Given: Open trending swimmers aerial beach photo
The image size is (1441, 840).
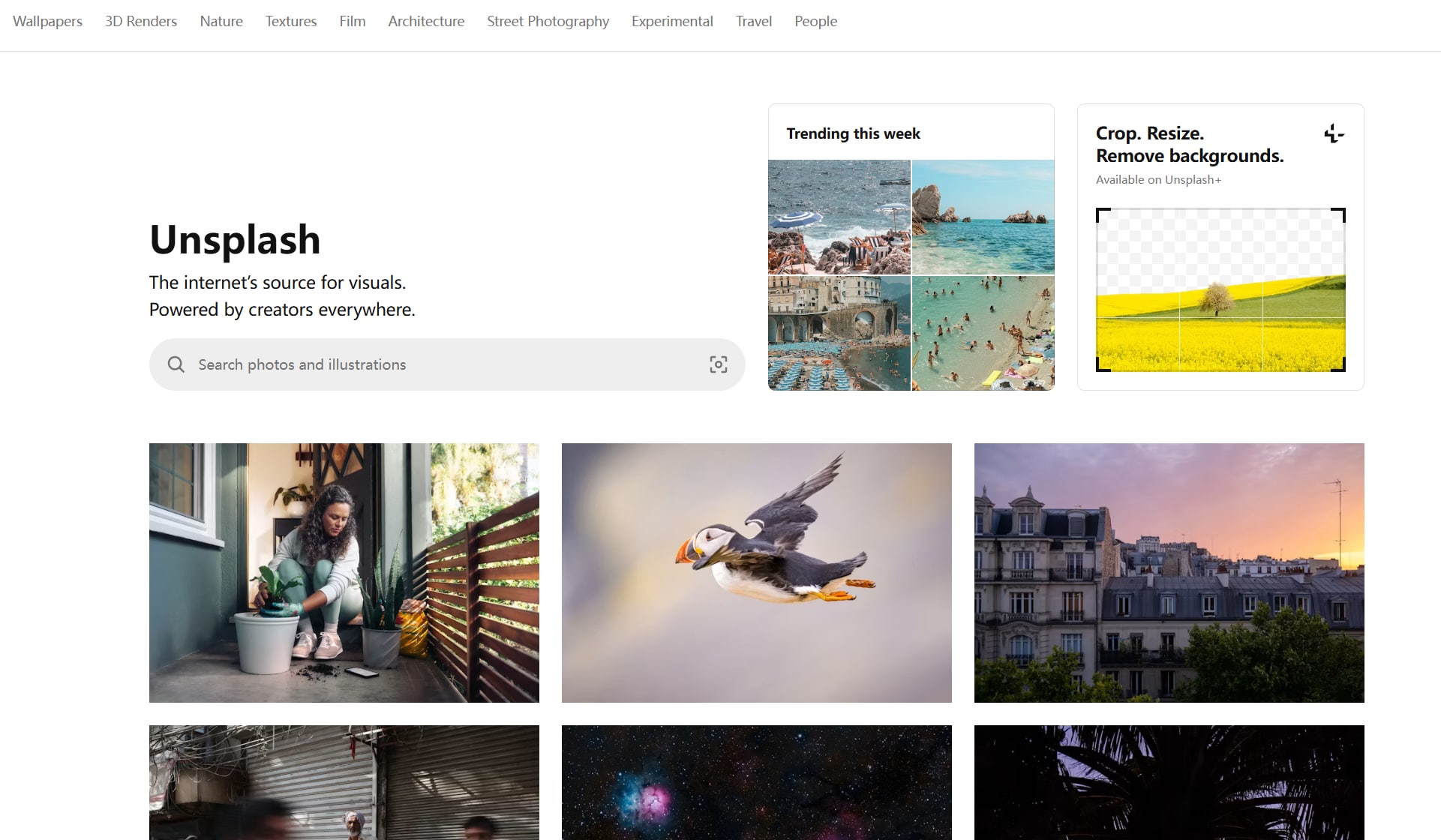Looking at the screenshot, I should pyautogui.click(x=983, y=333).
